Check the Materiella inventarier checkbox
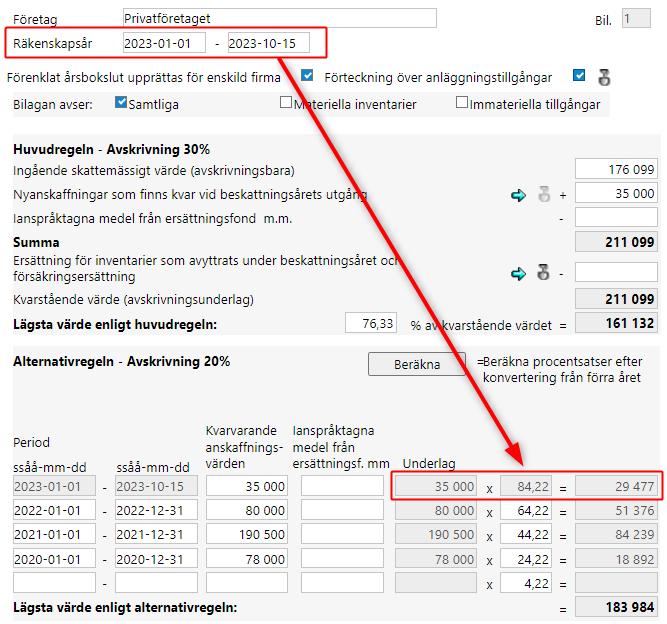667x624 pixels. 286,103
